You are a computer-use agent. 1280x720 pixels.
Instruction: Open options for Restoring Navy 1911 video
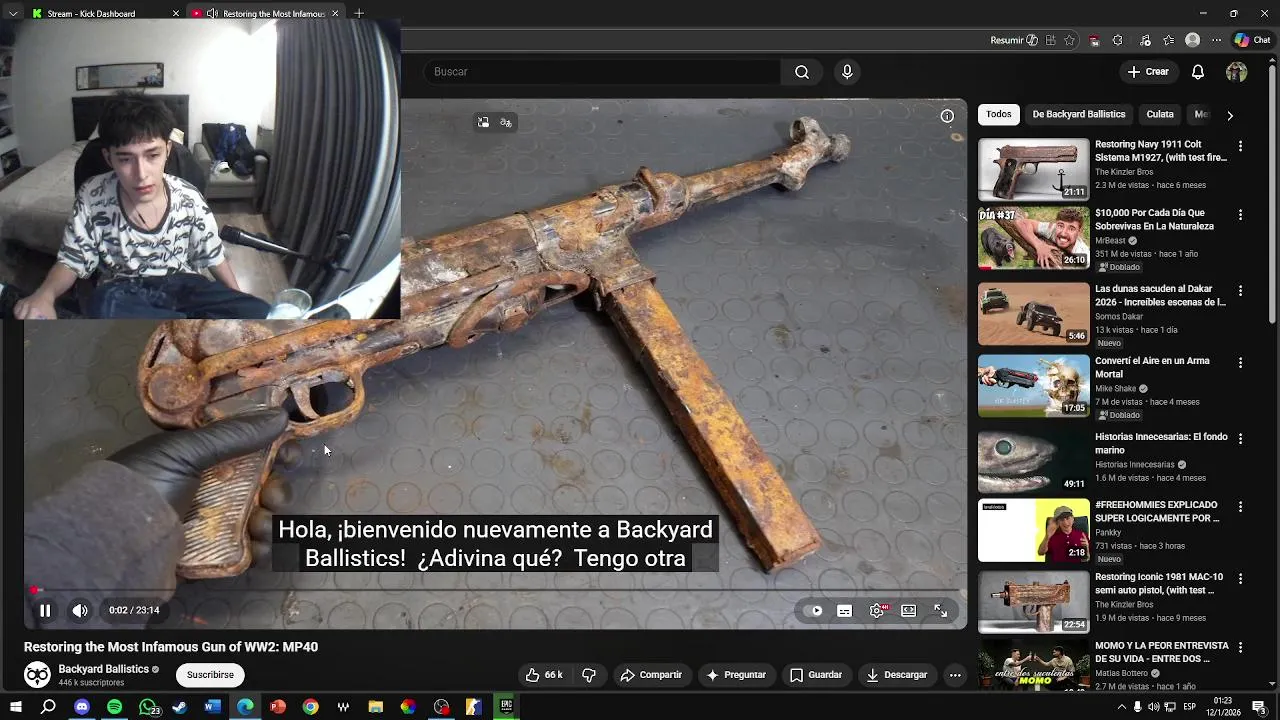(x=1240, y=146)
